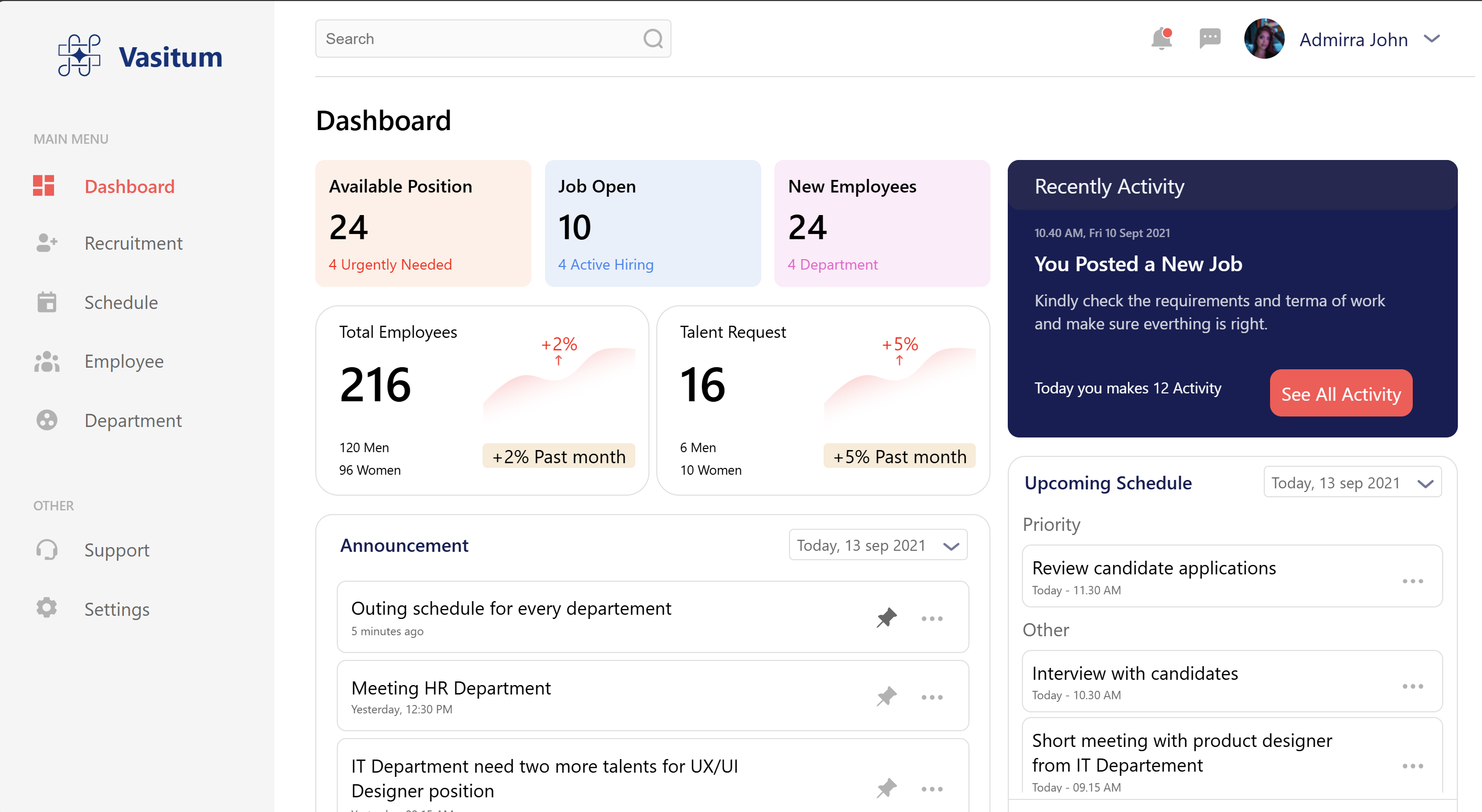This screenshot has height=812, width=1482.
Task: Click the Schedule calendar icon
Action: 47,302
